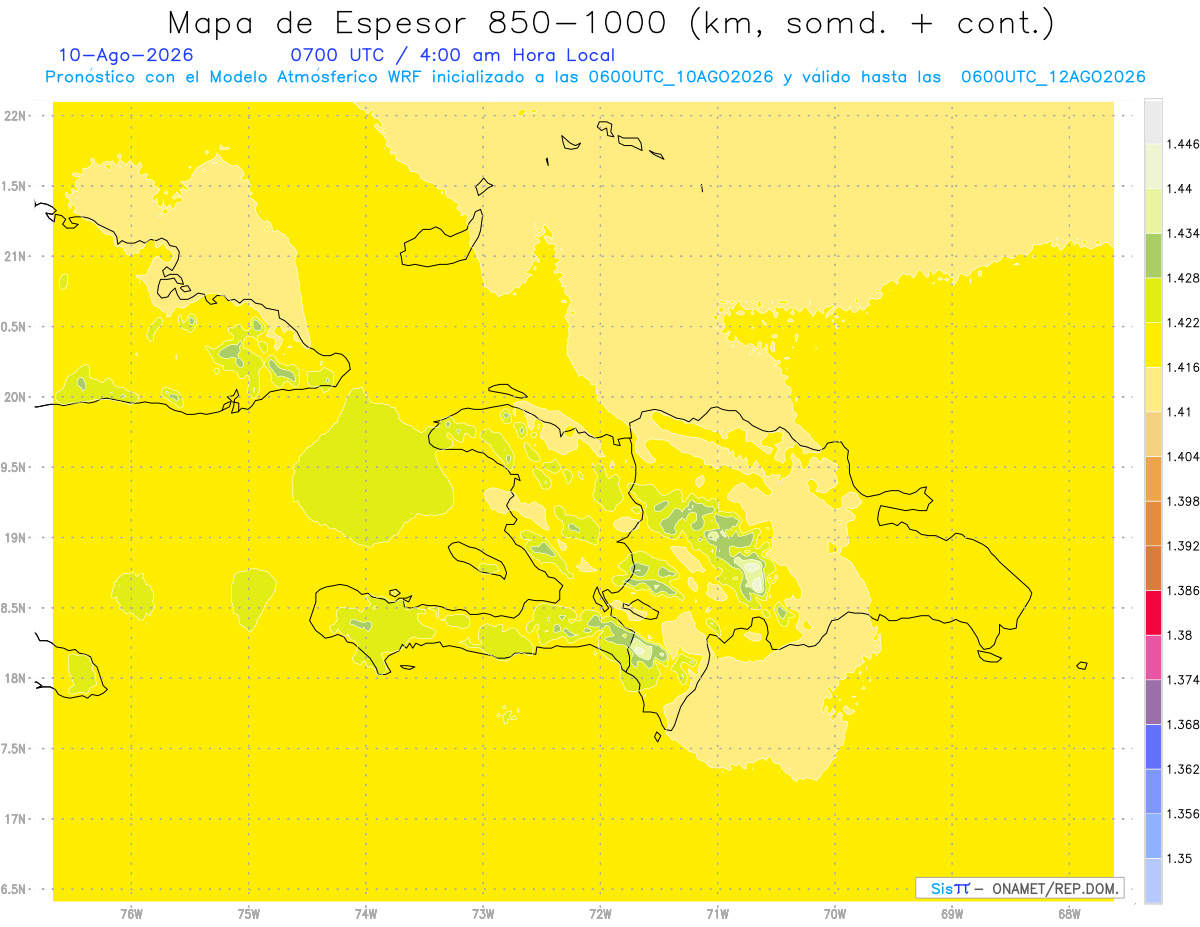Click the legend value '1.398'
This screenshot has height=927, width=1200.
1182,501
